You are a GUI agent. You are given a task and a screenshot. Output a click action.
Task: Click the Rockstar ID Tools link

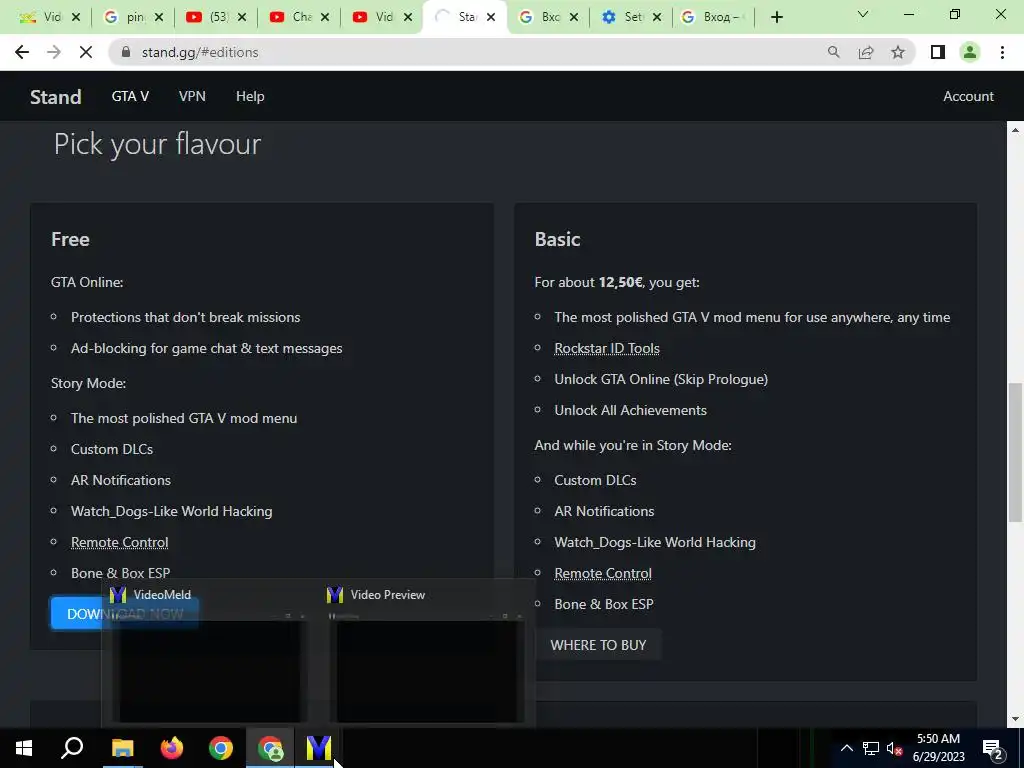click(x=607, y=348)
